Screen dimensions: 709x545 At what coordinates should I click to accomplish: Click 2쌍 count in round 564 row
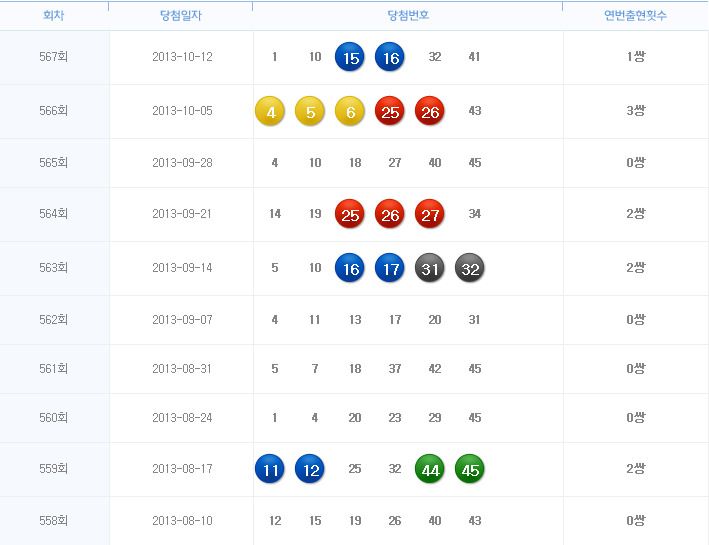(636, 213)
